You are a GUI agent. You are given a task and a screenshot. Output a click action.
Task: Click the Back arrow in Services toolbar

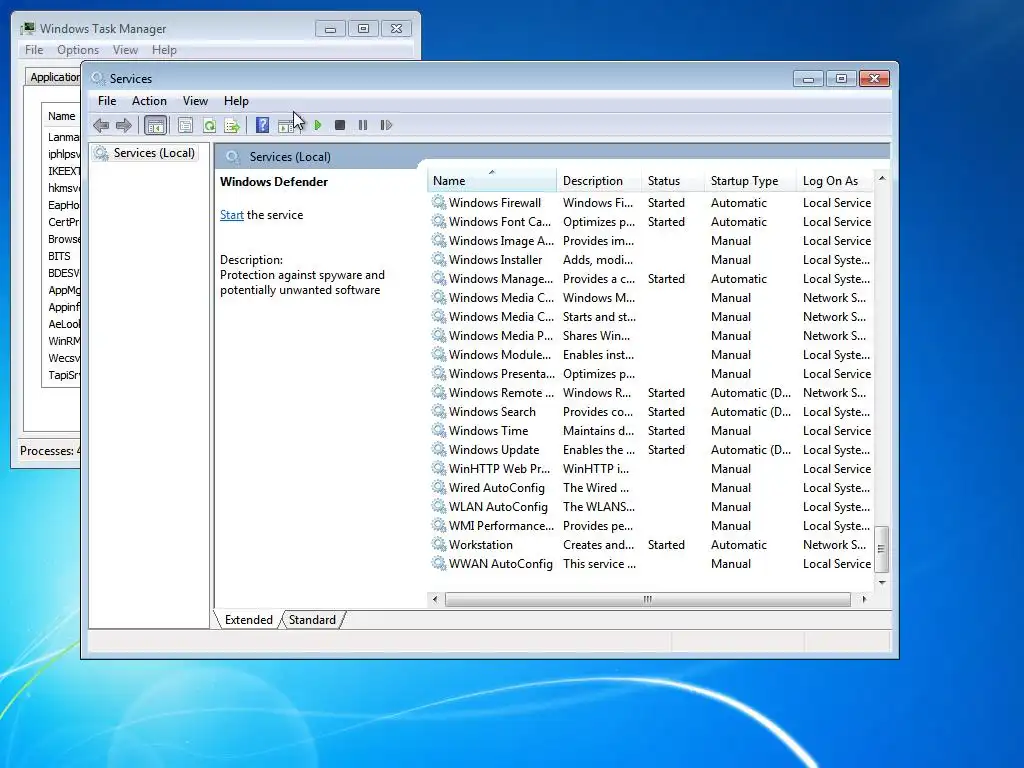click(101, 125)
